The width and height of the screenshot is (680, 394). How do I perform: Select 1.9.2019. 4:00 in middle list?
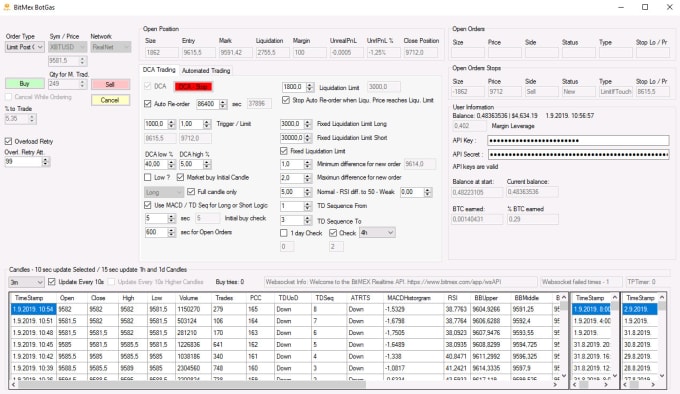coord(592,321)
